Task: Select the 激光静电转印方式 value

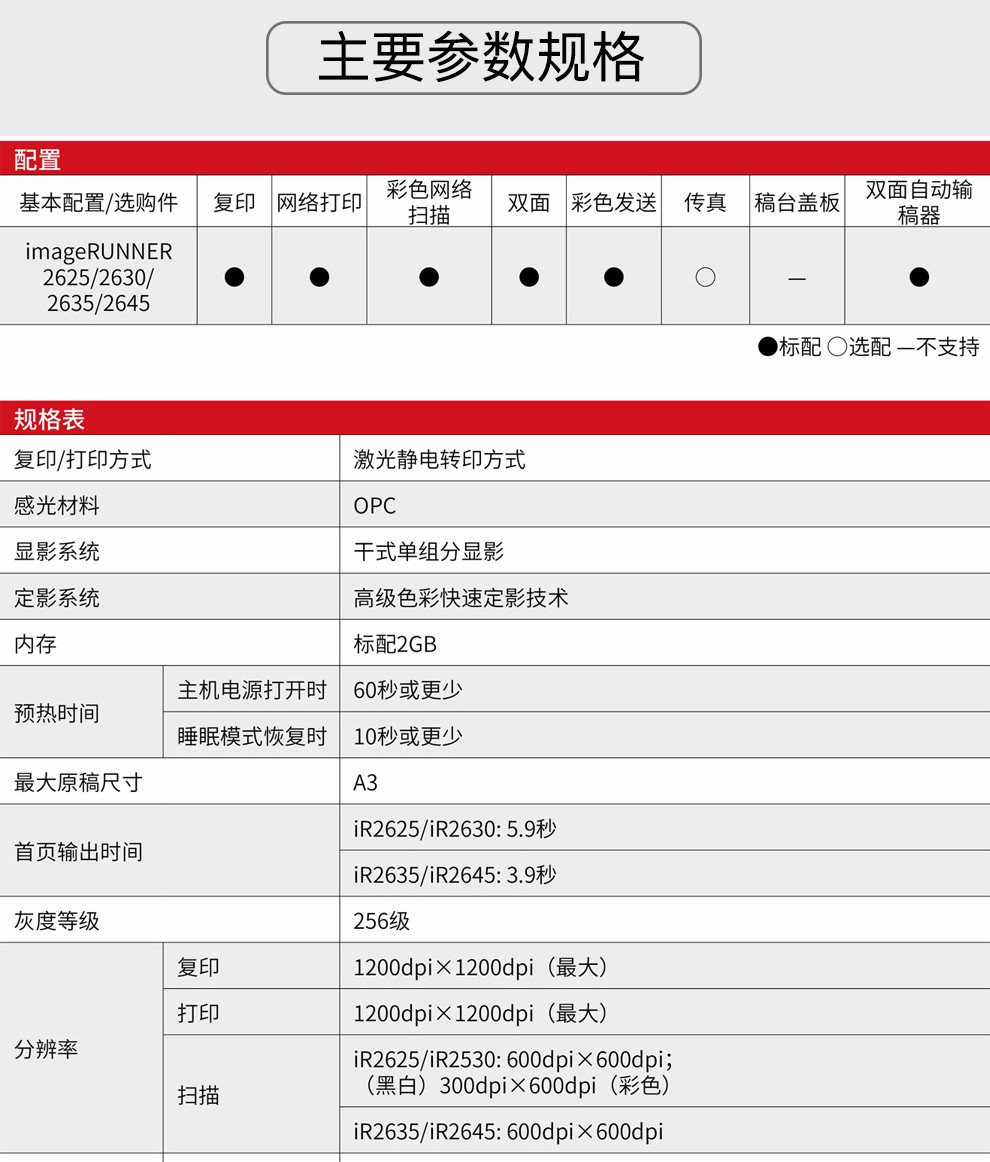Action: point(439,459)
